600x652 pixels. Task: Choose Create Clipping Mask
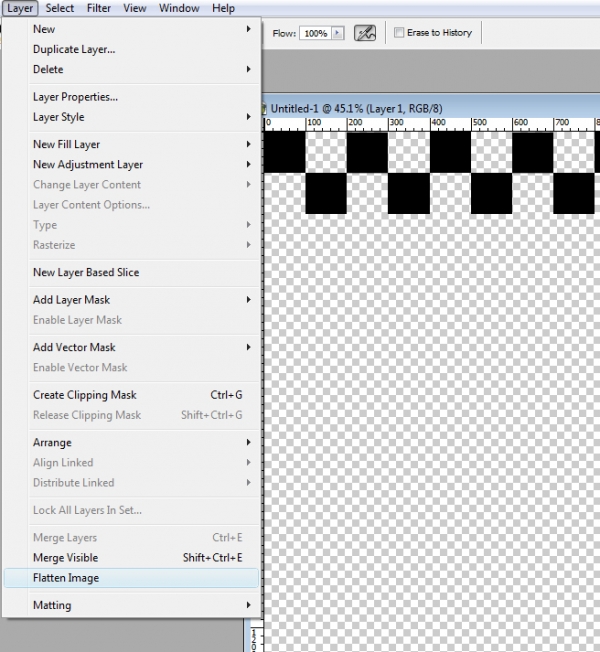tap(131, 395)
